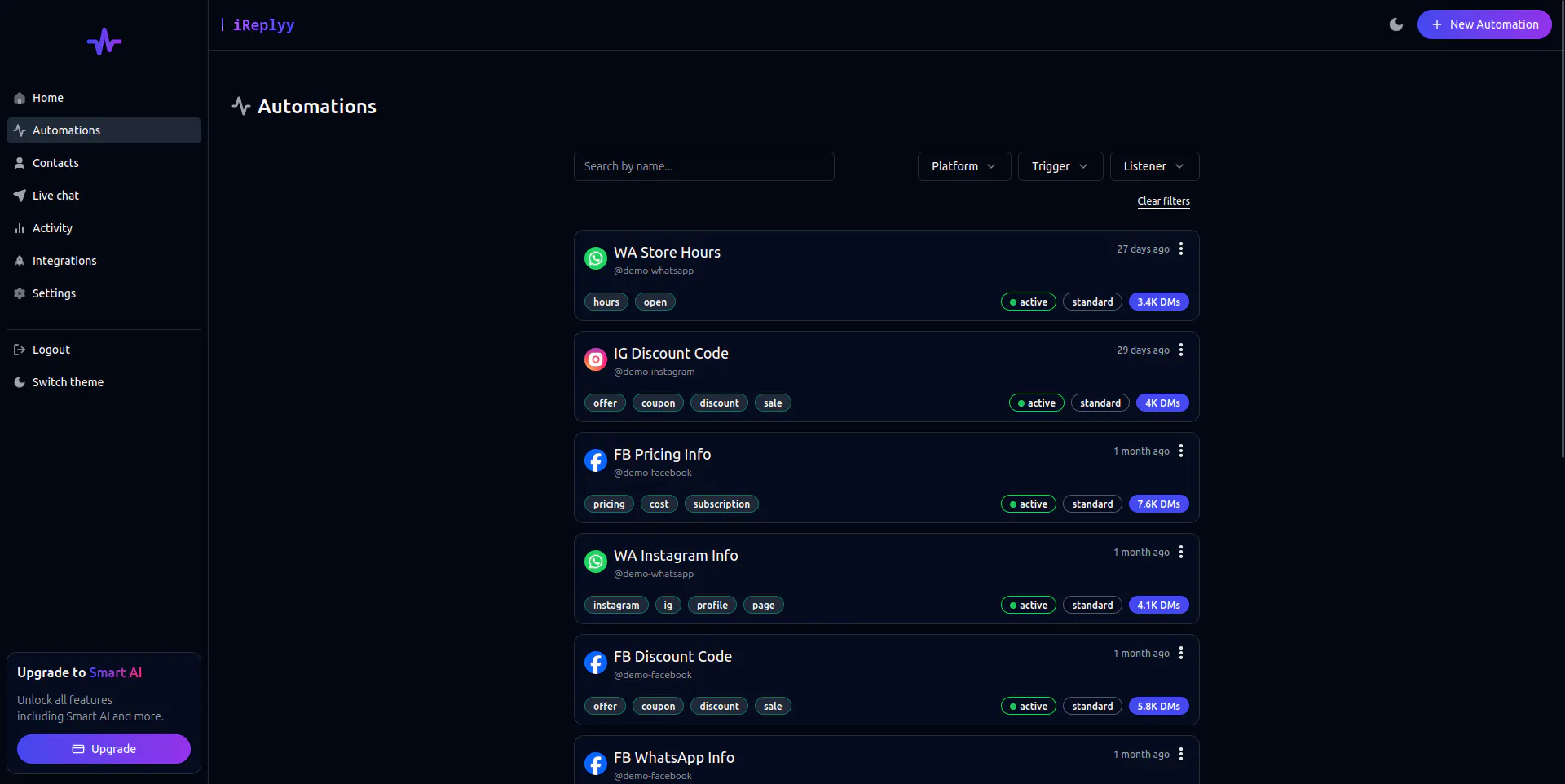Click the Live chat paper-plane icon

pyautogui.click(x=20, y=196)
